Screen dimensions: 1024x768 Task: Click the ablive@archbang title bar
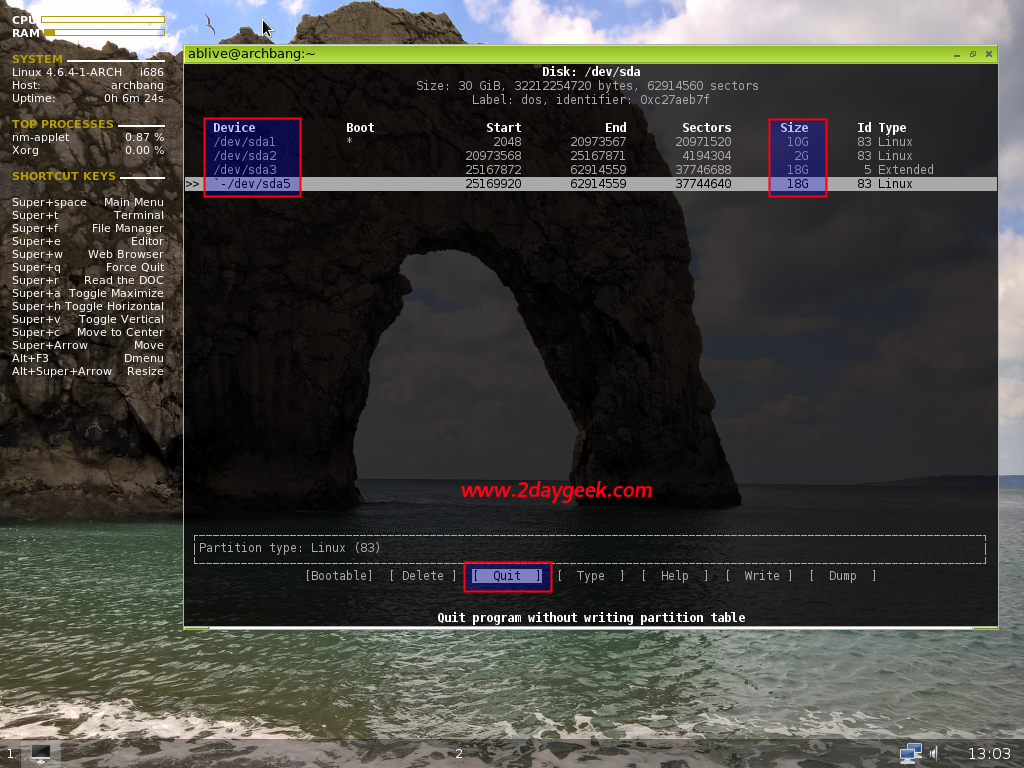point(568,54)
